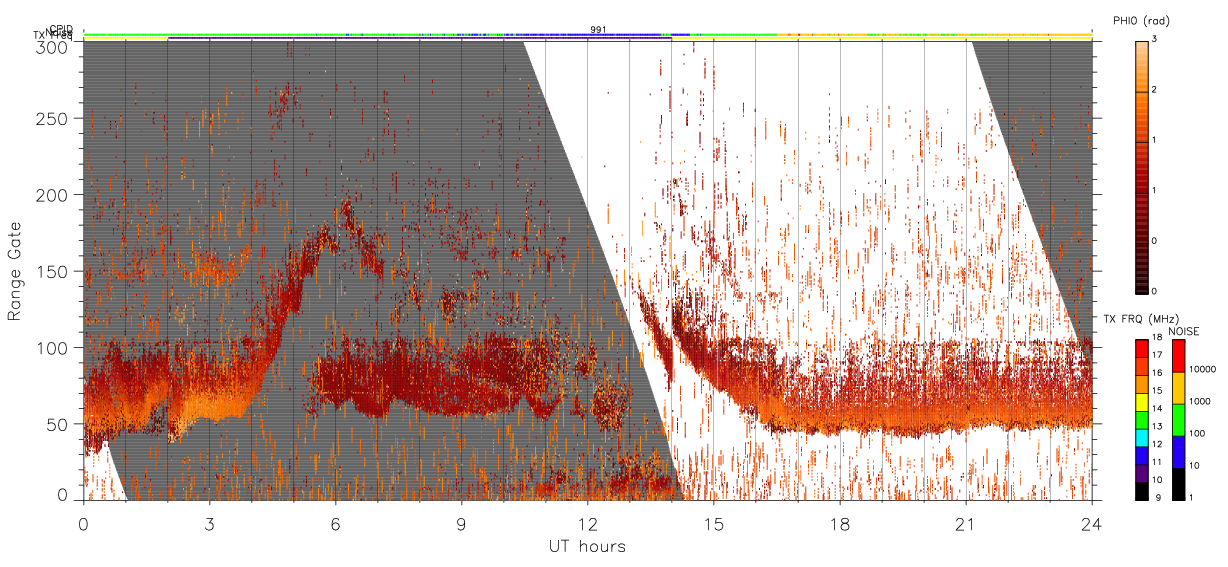
Task: Click the 1000 label in NOISE legend
Action: [x=1201, y=402]
